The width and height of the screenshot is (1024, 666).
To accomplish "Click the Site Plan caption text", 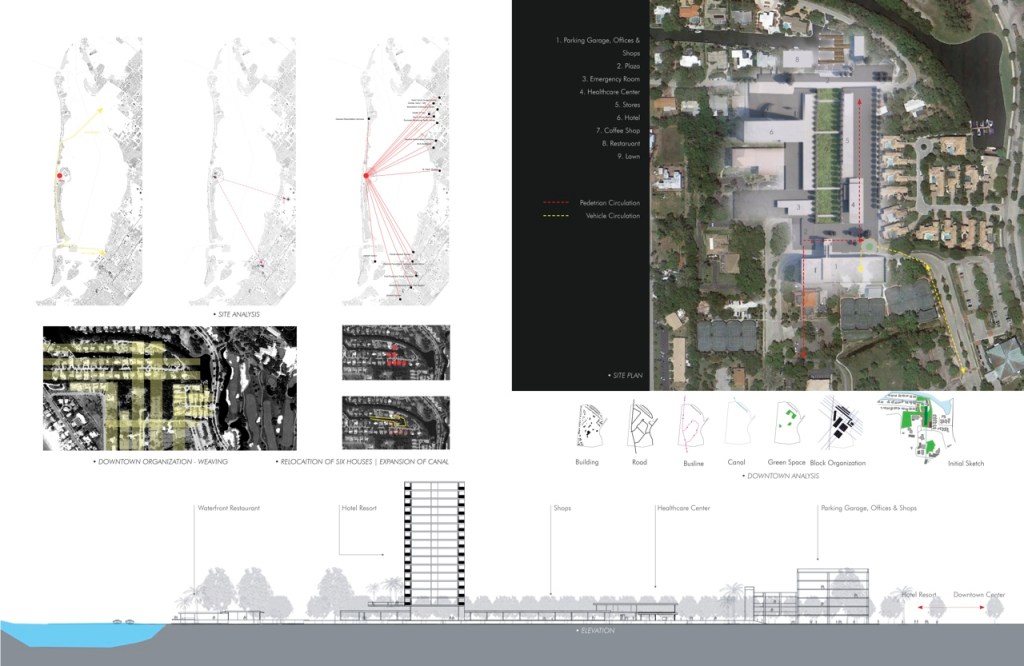I will [624, 376].
